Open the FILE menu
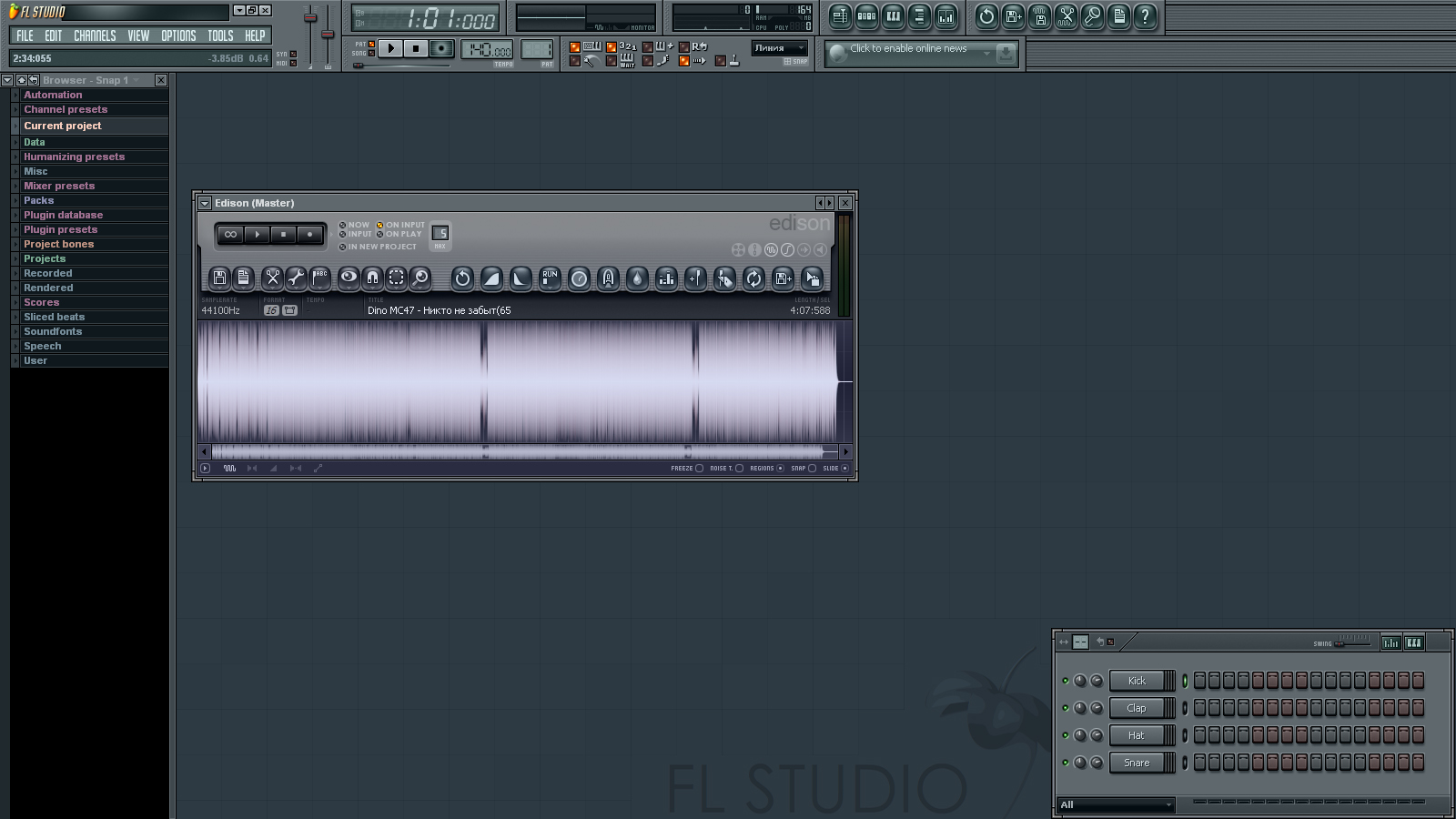This screenshot has height=819, width=1456. (25, 35)
